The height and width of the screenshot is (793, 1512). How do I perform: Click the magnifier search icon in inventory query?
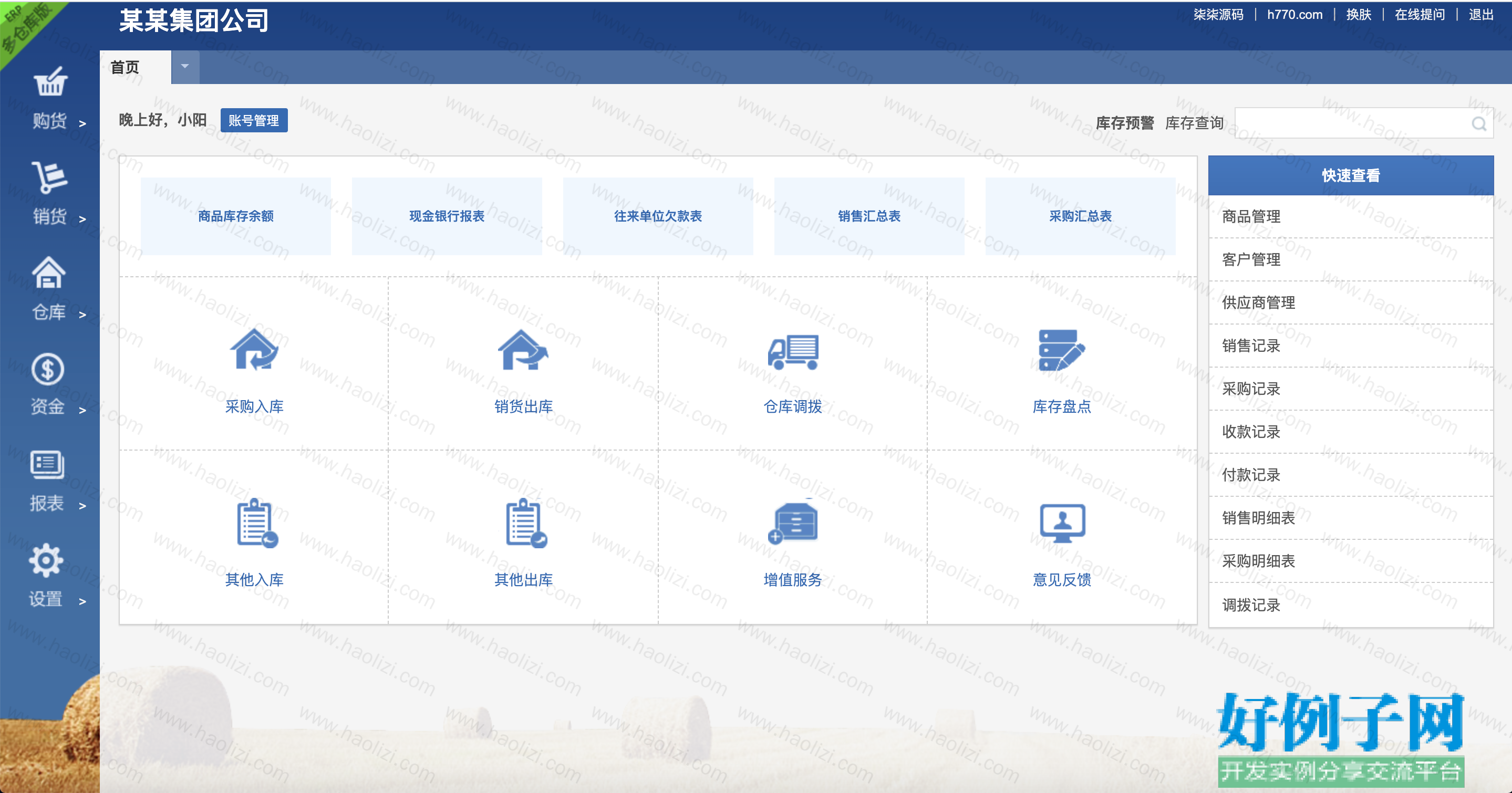(x=1478, y=124)
